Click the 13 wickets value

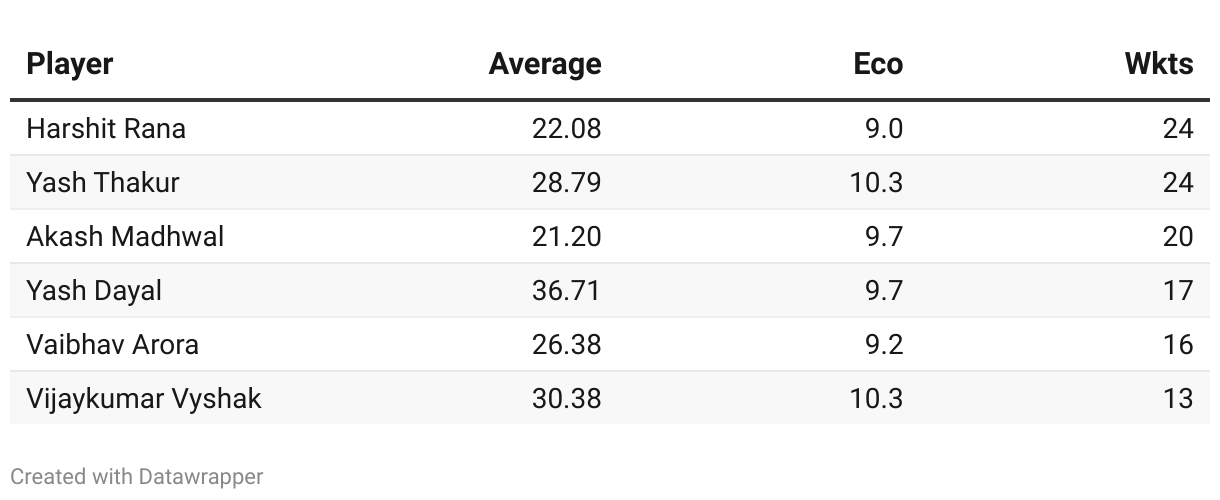[1178, 399]
